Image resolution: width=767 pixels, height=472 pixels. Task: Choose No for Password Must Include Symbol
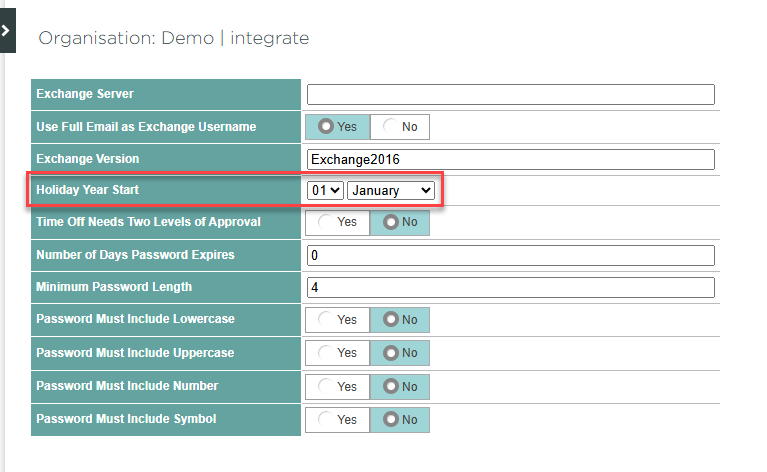point(400,420)
